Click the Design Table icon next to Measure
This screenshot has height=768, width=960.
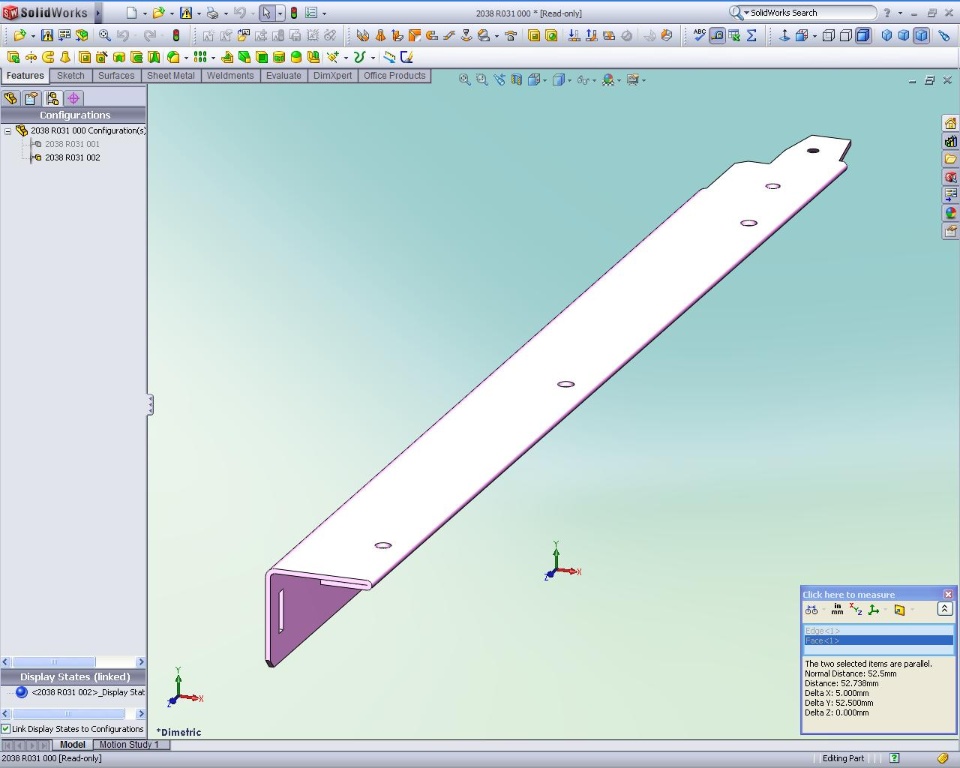734,36
